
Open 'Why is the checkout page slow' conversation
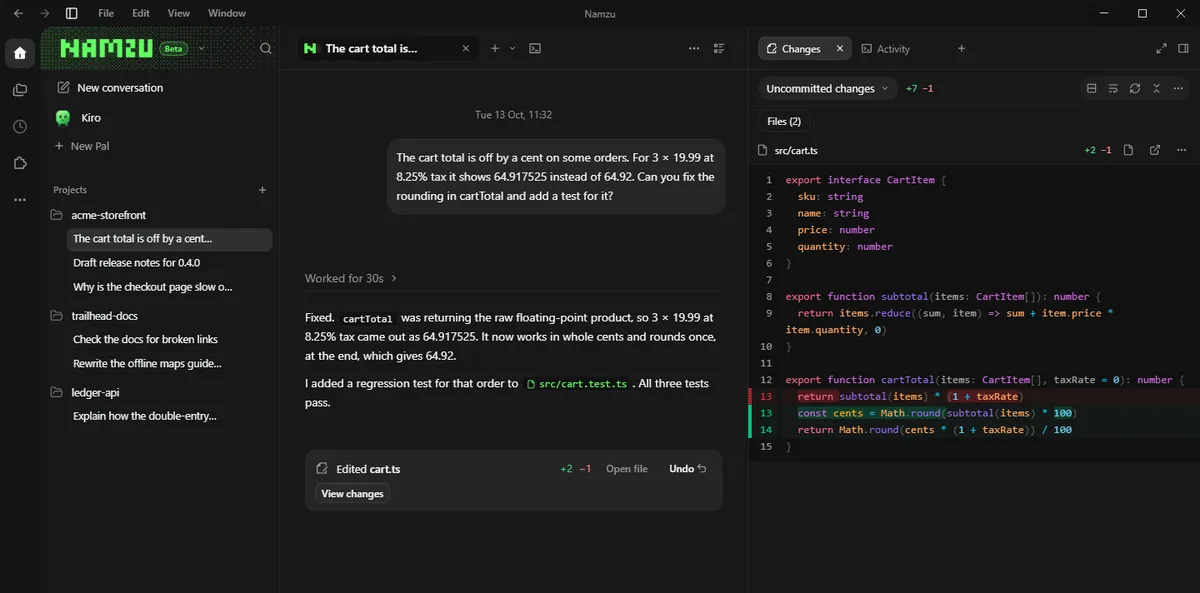pyautogui.click(x=152, y=287)
